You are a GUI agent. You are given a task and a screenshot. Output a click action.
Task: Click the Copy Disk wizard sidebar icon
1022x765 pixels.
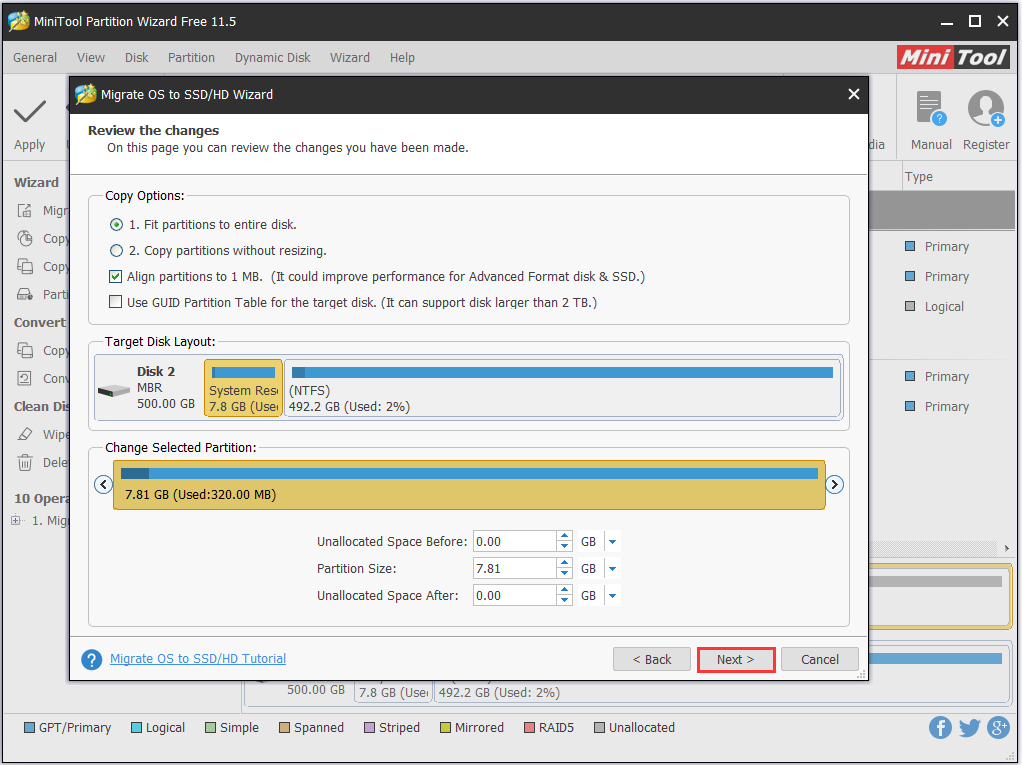25,267
